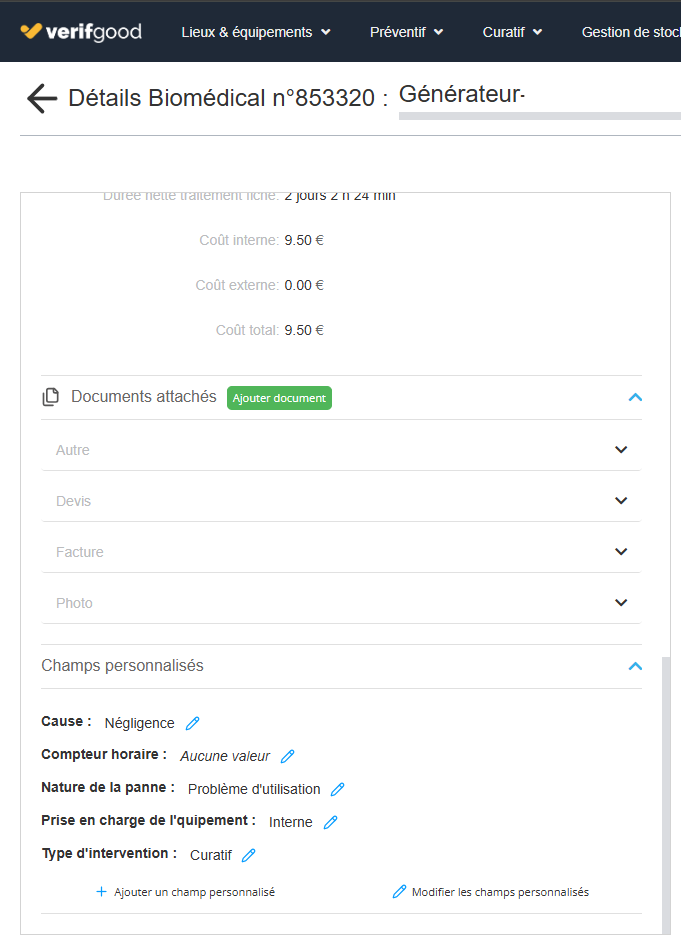Open the Lieux & équipements menu
This screenshot has width=681, height=951.
click(256, 32)
